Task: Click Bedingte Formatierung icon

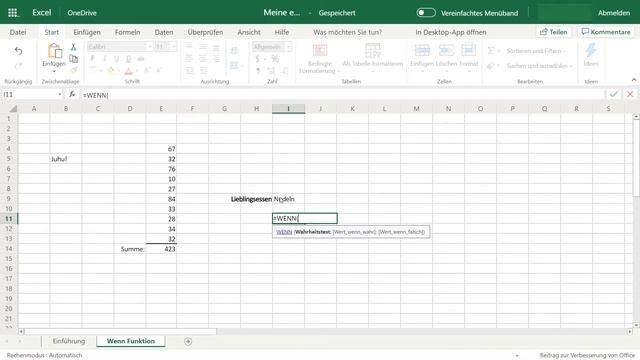Action: click(320, 50)
